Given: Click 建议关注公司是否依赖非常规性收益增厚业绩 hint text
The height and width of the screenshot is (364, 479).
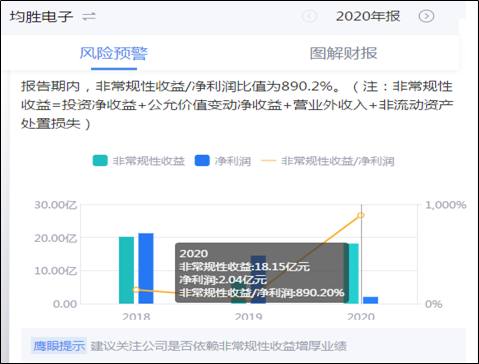Looking at the screenshot, I should 219,346.
